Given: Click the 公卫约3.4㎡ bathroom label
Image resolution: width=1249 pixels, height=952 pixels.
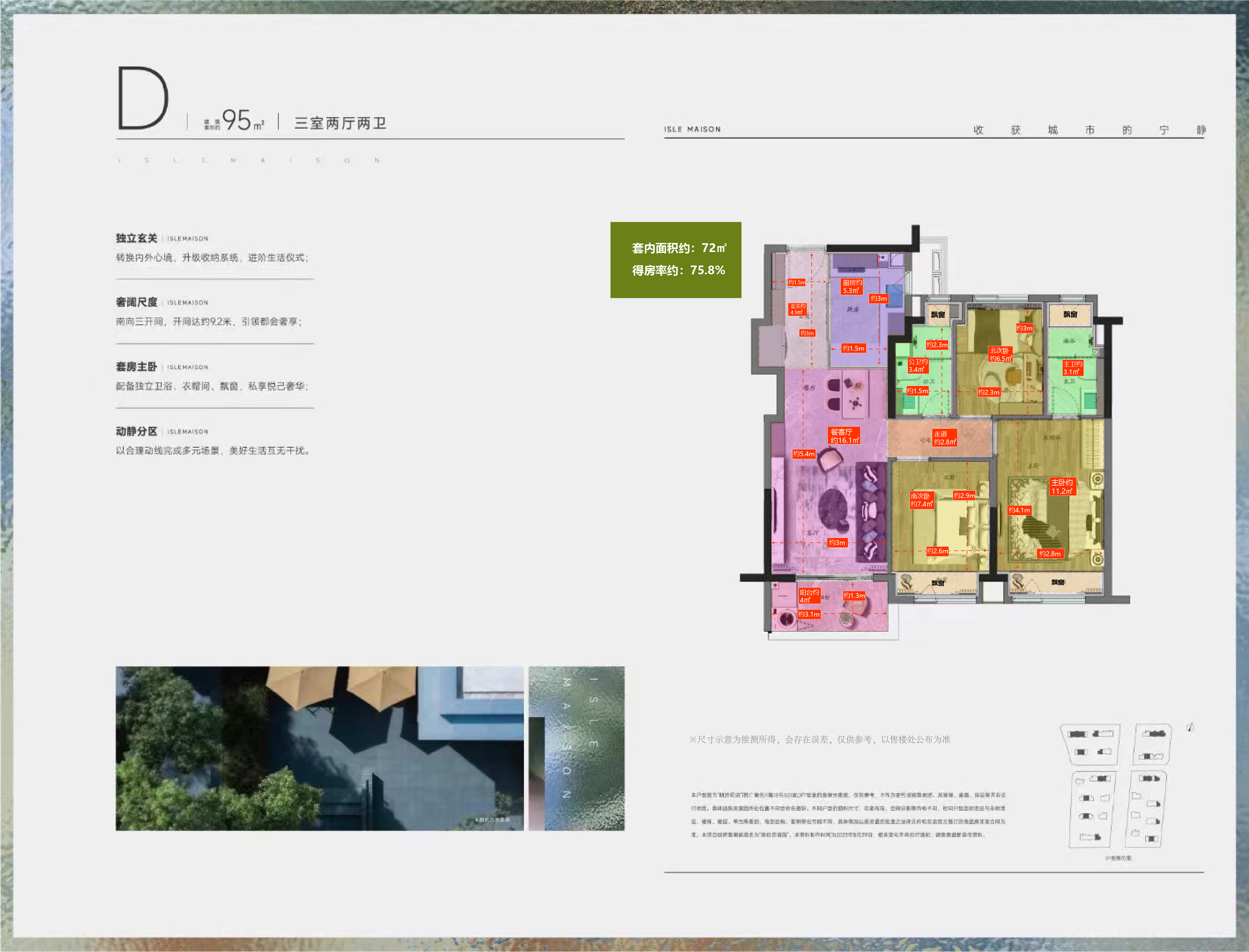Looking at the screenshot, I should point(917,366).
